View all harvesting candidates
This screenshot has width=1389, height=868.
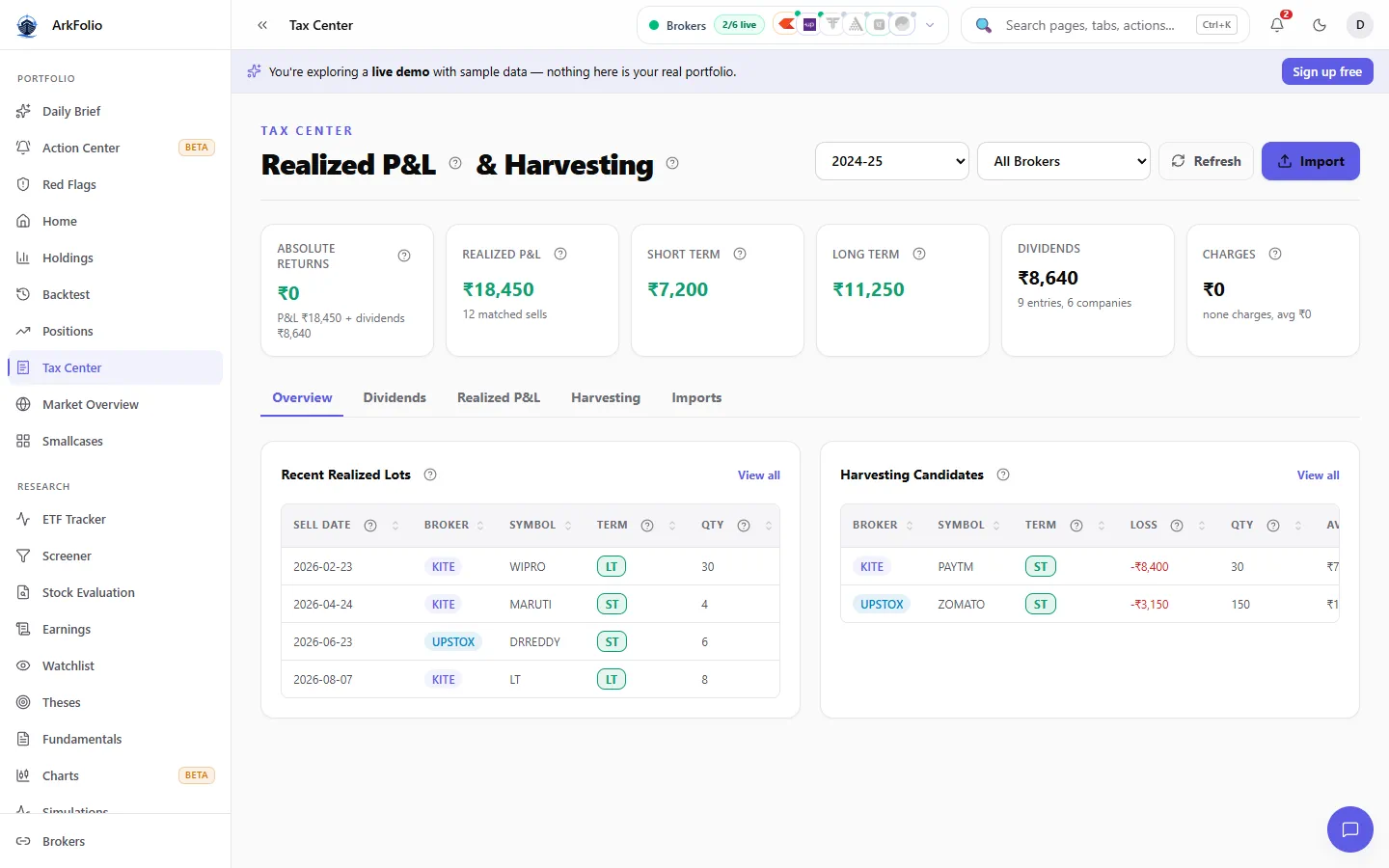click(x=1319, y=475)
